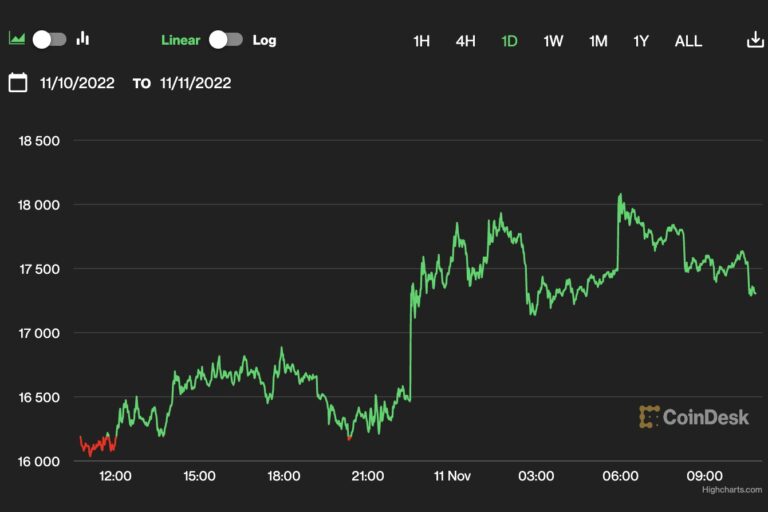
Task: Click the 15:00 x-axis label
Action: coord(199,476)
